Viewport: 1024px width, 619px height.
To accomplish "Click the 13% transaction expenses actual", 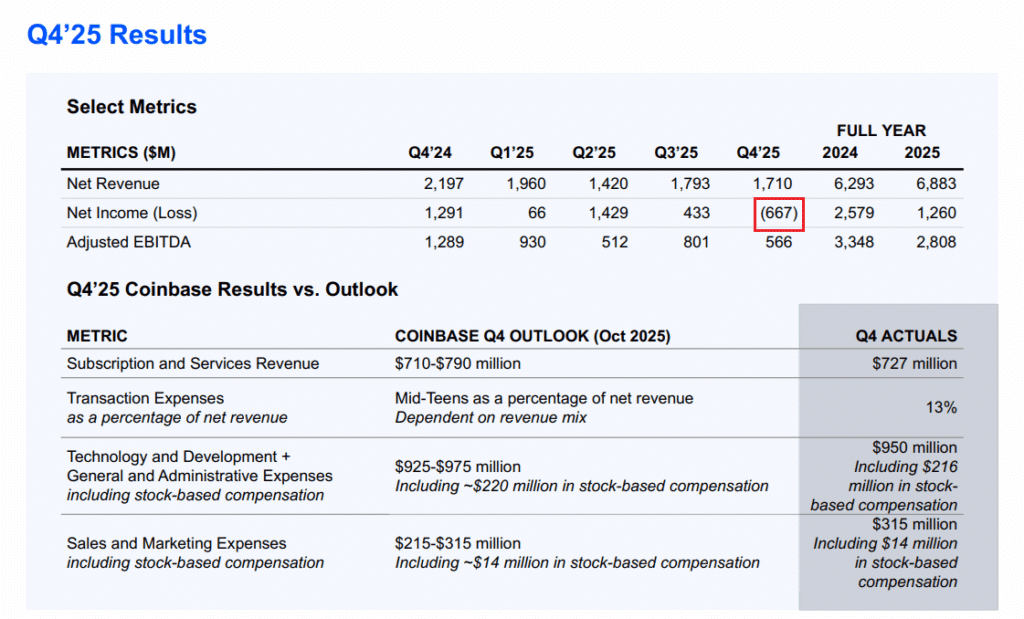I will tap(942, 408).
